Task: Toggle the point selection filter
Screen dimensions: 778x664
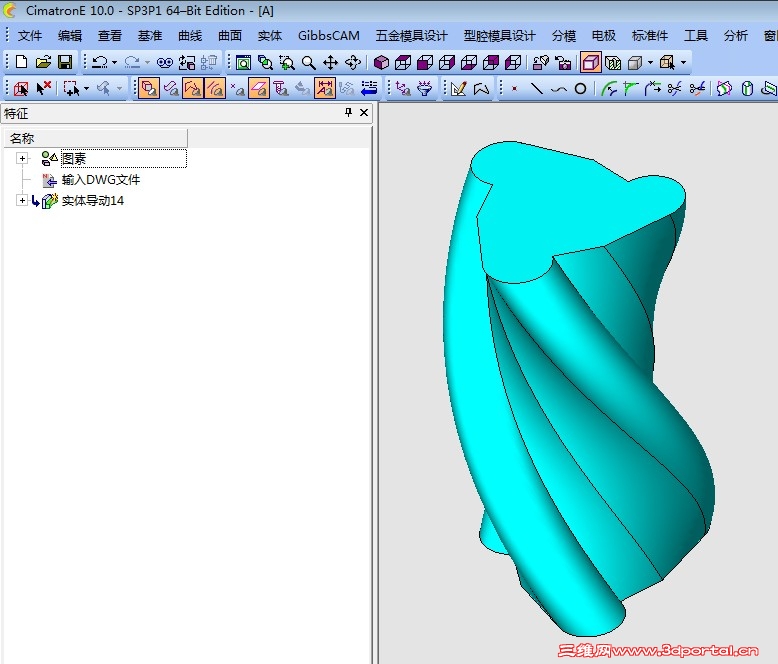Action: [238, 89]
